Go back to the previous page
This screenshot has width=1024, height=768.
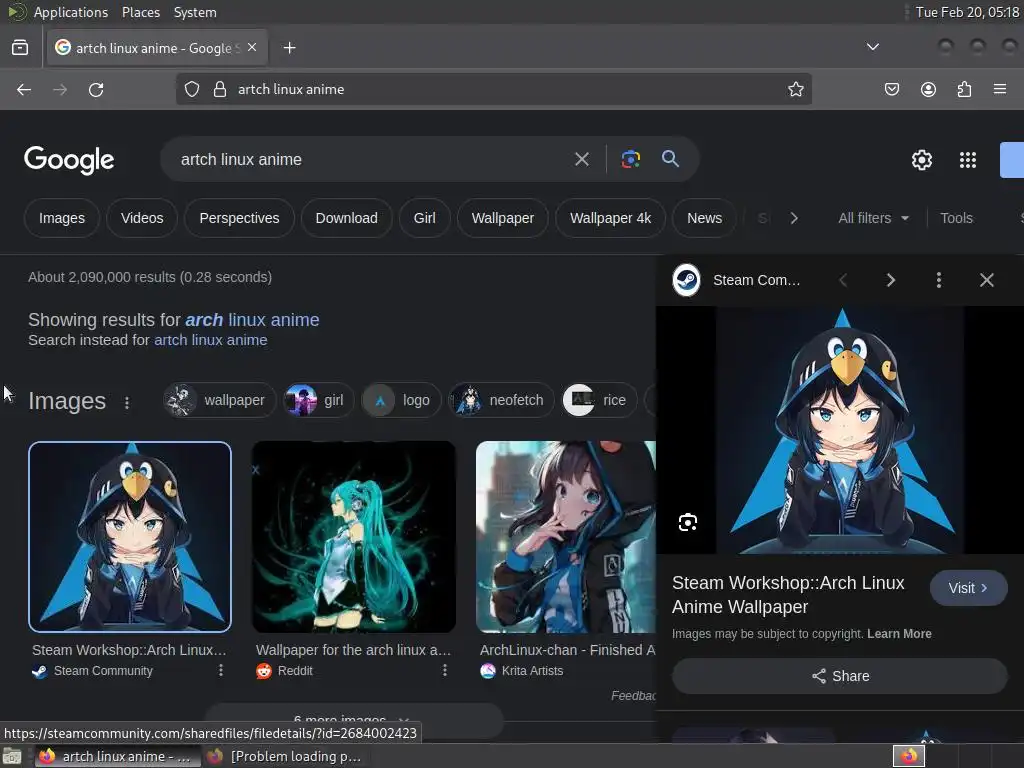tap(24, 89)
